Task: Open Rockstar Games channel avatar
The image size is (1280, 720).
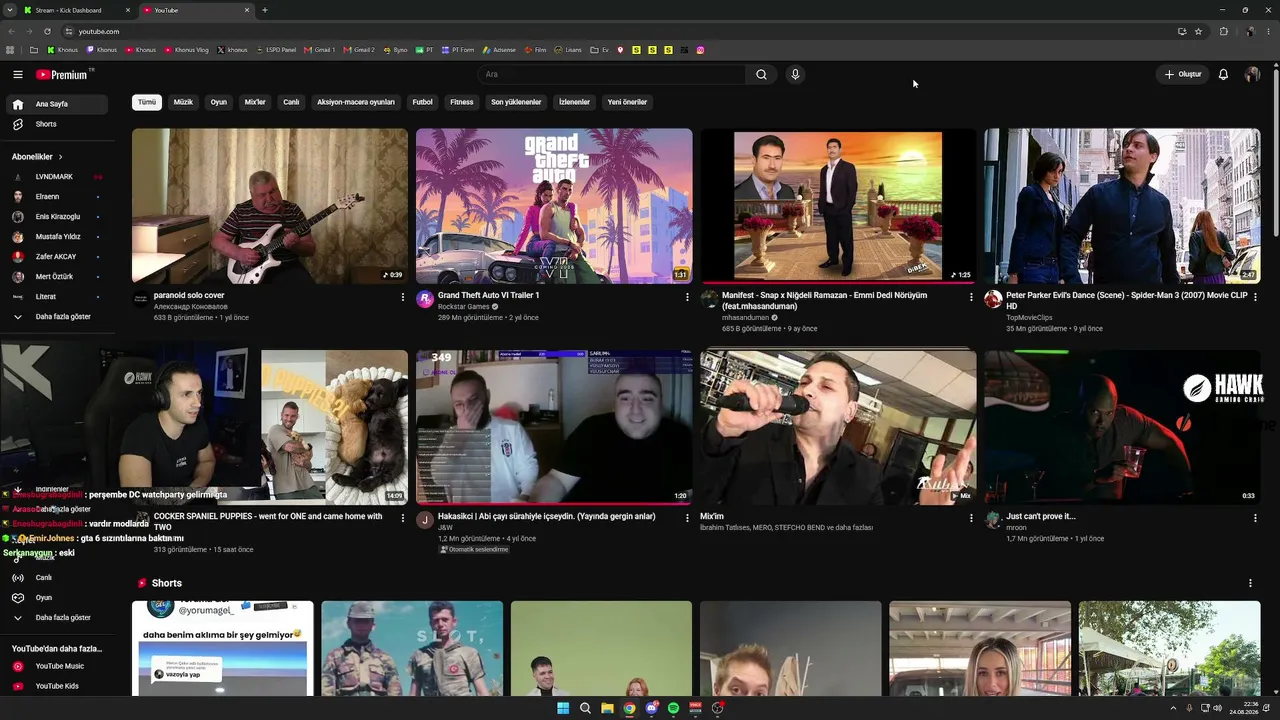Action: pyautogui.click(x=425, y=299)
